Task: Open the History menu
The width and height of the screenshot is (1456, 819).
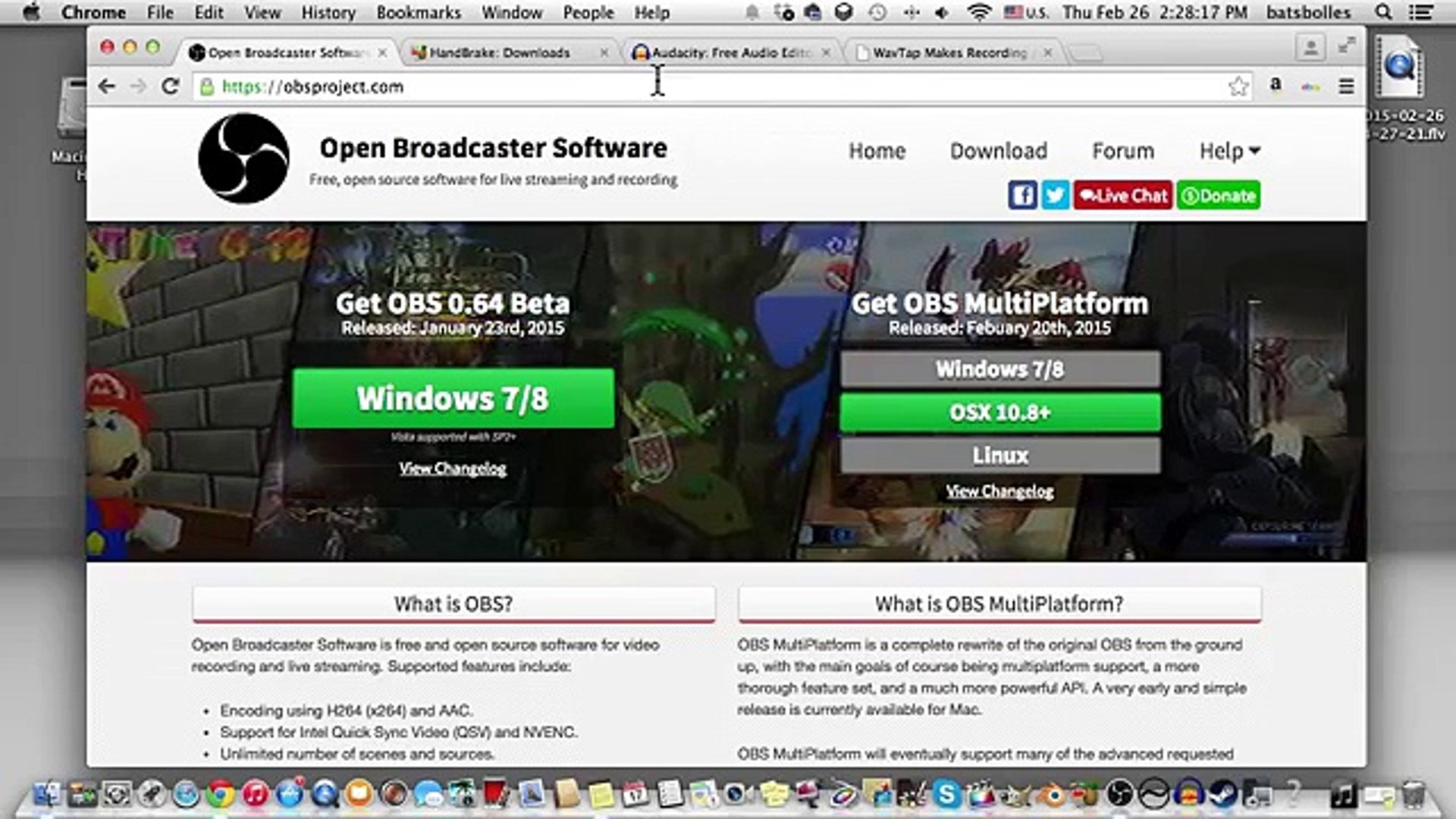Action: (x=328, y=12)
